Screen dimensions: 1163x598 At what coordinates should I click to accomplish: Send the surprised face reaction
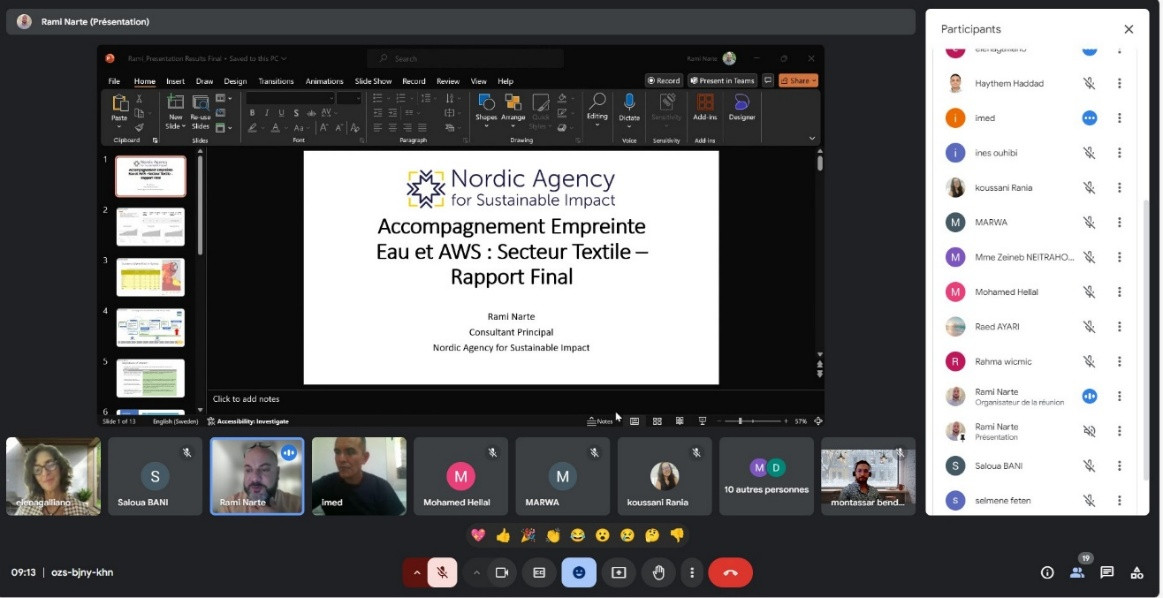[602, 535]
